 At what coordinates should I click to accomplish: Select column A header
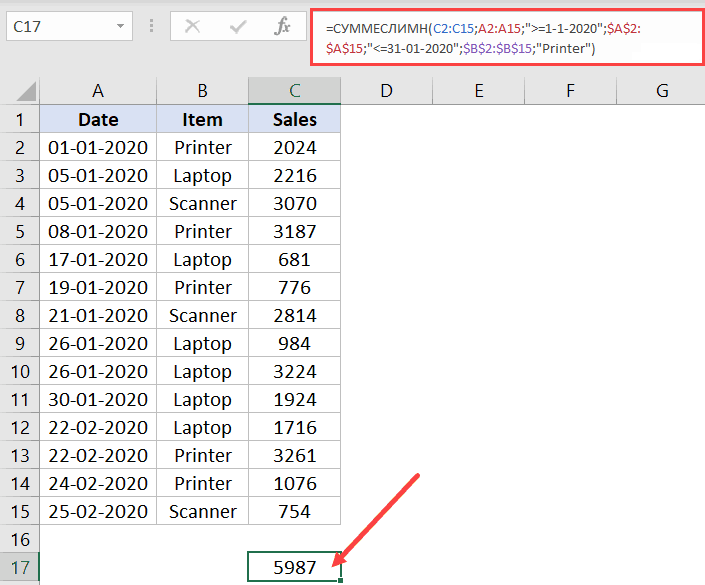98,91
